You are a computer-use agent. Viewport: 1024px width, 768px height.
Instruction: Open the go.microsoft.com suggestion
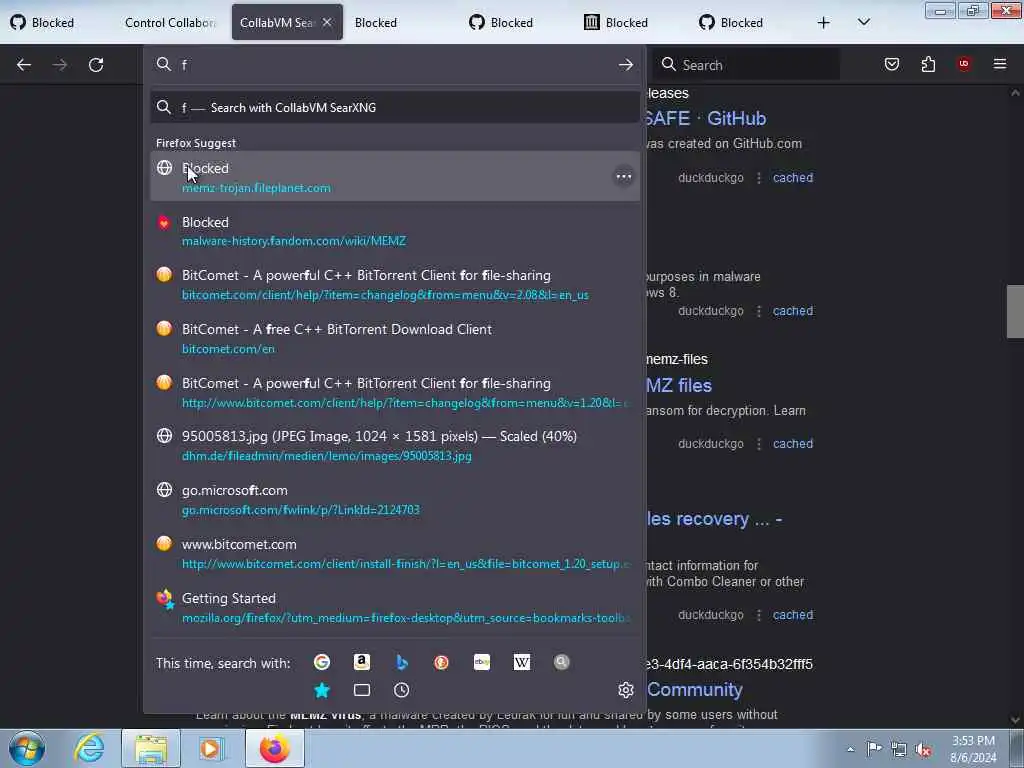tap(395, 500)
